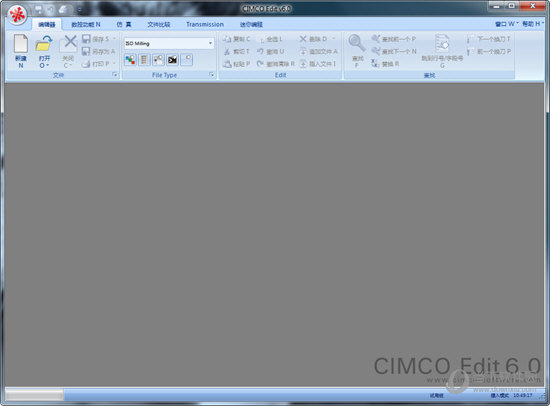Viewport: 550px width, 406px height.
Task: Click the last File Type toolbar icon
Action: coord(187,60)
